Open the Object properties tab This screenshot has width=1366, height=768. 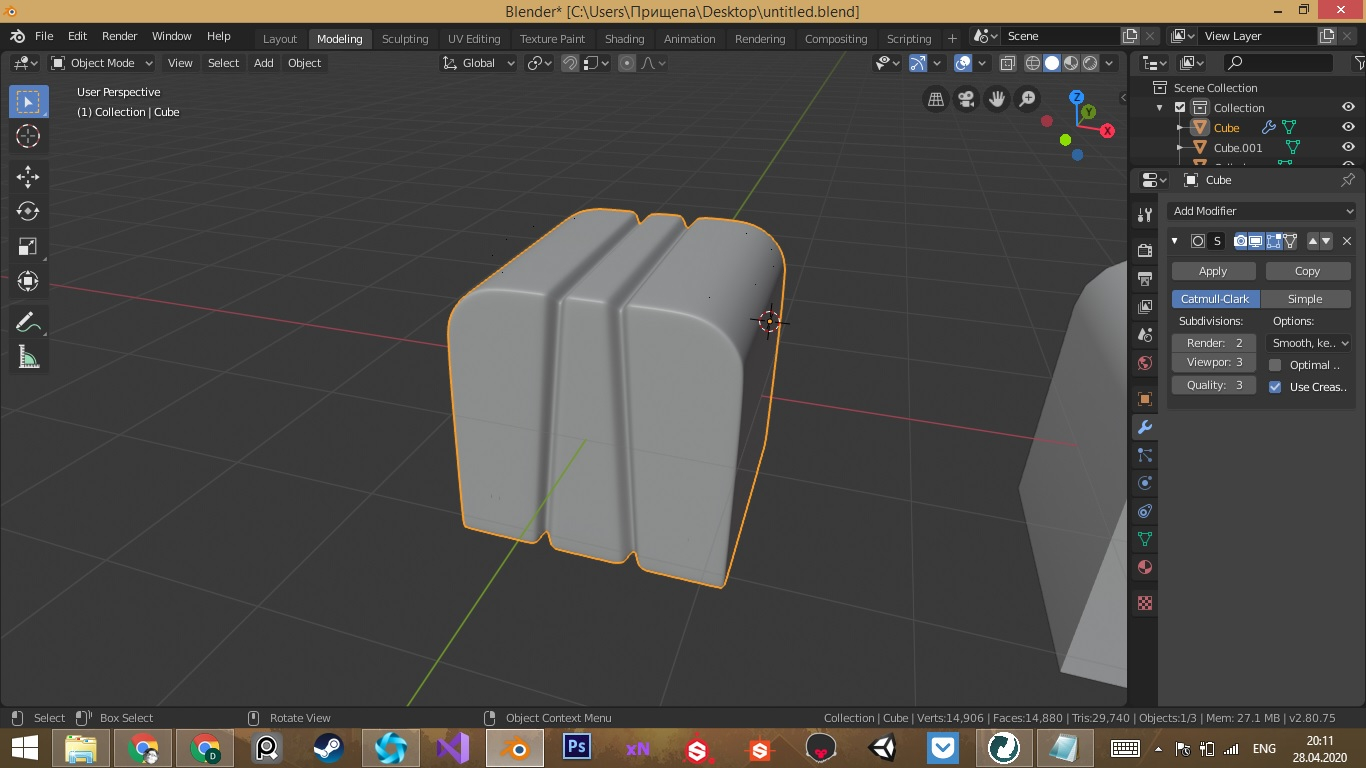pos(1145,399)
